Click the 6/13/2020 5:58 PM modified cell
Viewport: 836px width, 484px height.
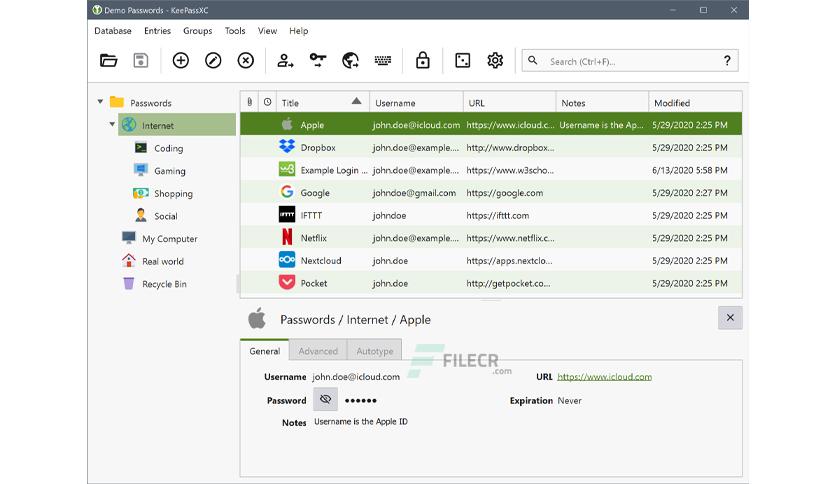coord(689,170)
